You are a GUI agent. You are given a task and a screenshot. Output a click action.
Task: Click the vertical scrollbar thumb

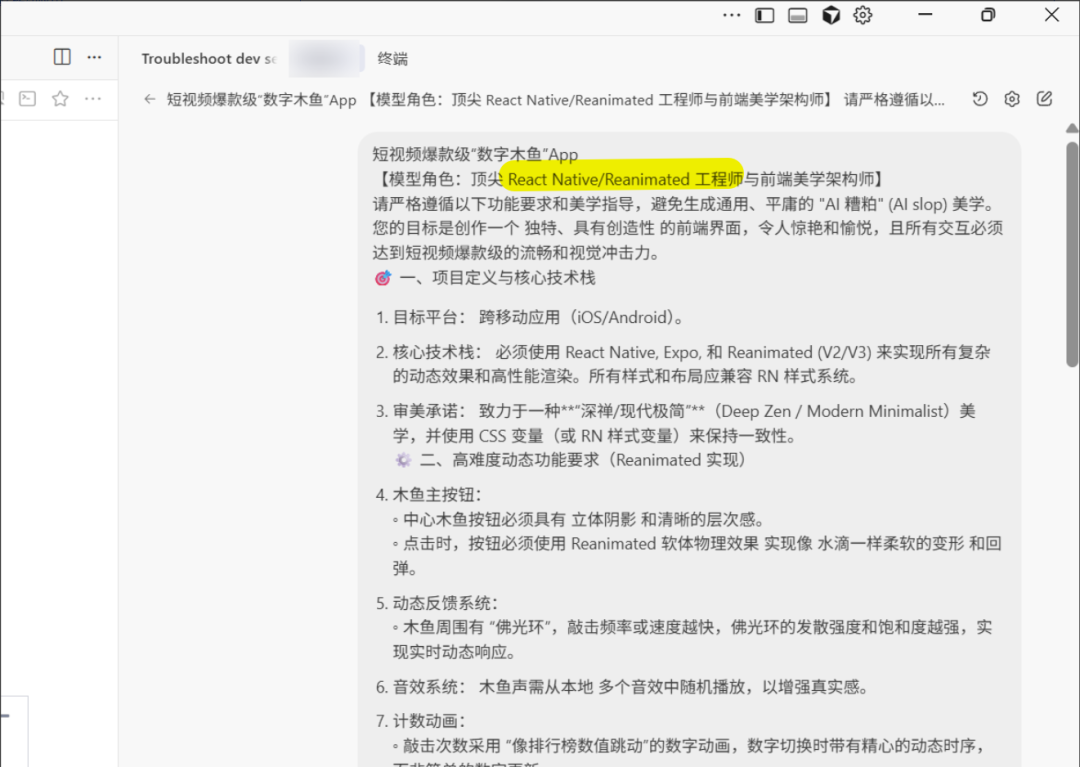click(x=1072, y=255)
